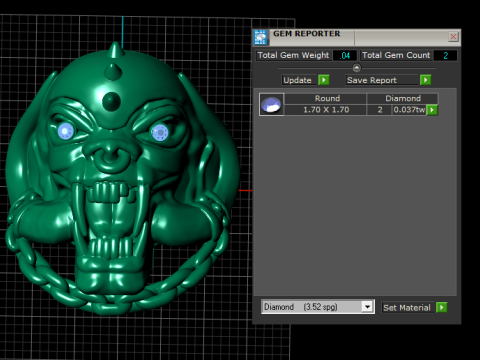Image resolution: width=480 pixels, height=360 pixels.
Task: Click the green arrow beside Update
Action: (x=324, y=80)
